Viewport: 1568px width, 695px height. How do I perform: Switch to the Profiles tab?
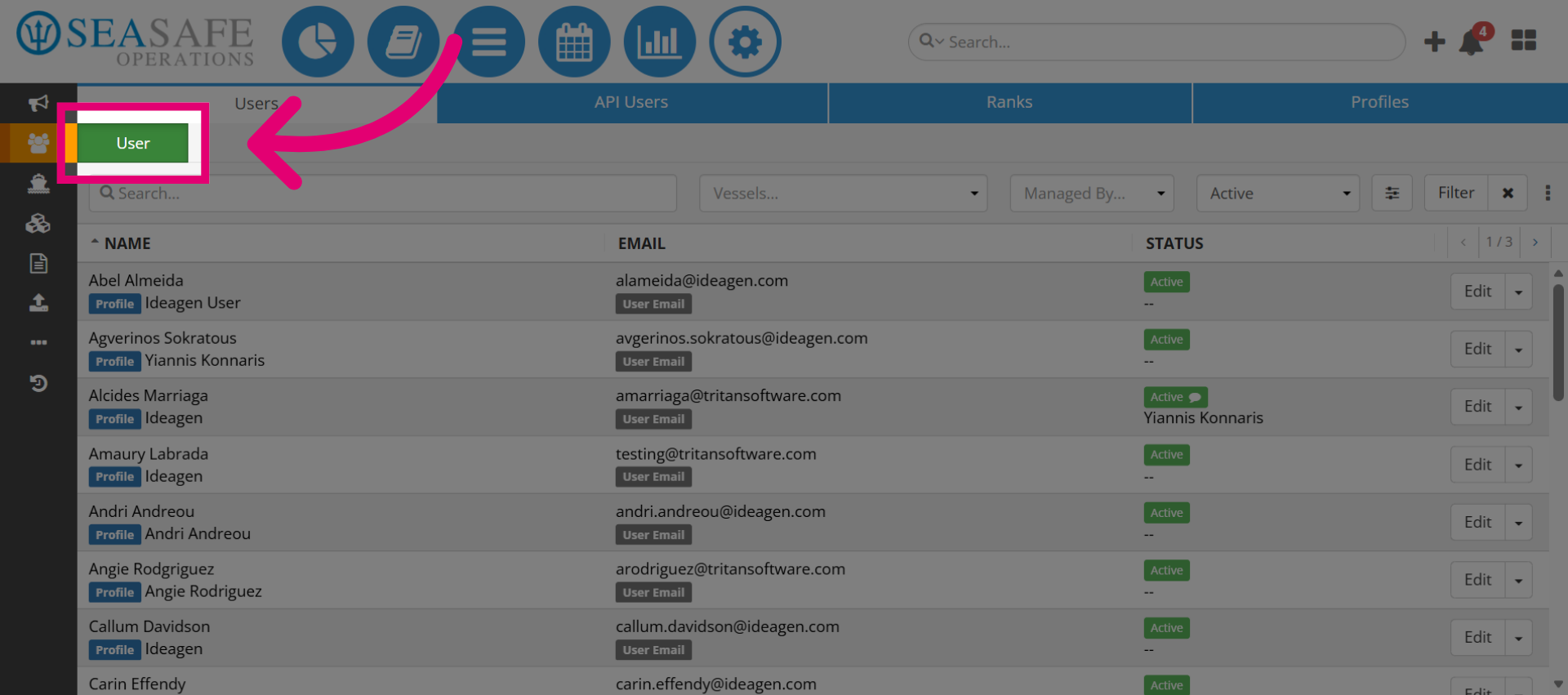coord(1379,103)
